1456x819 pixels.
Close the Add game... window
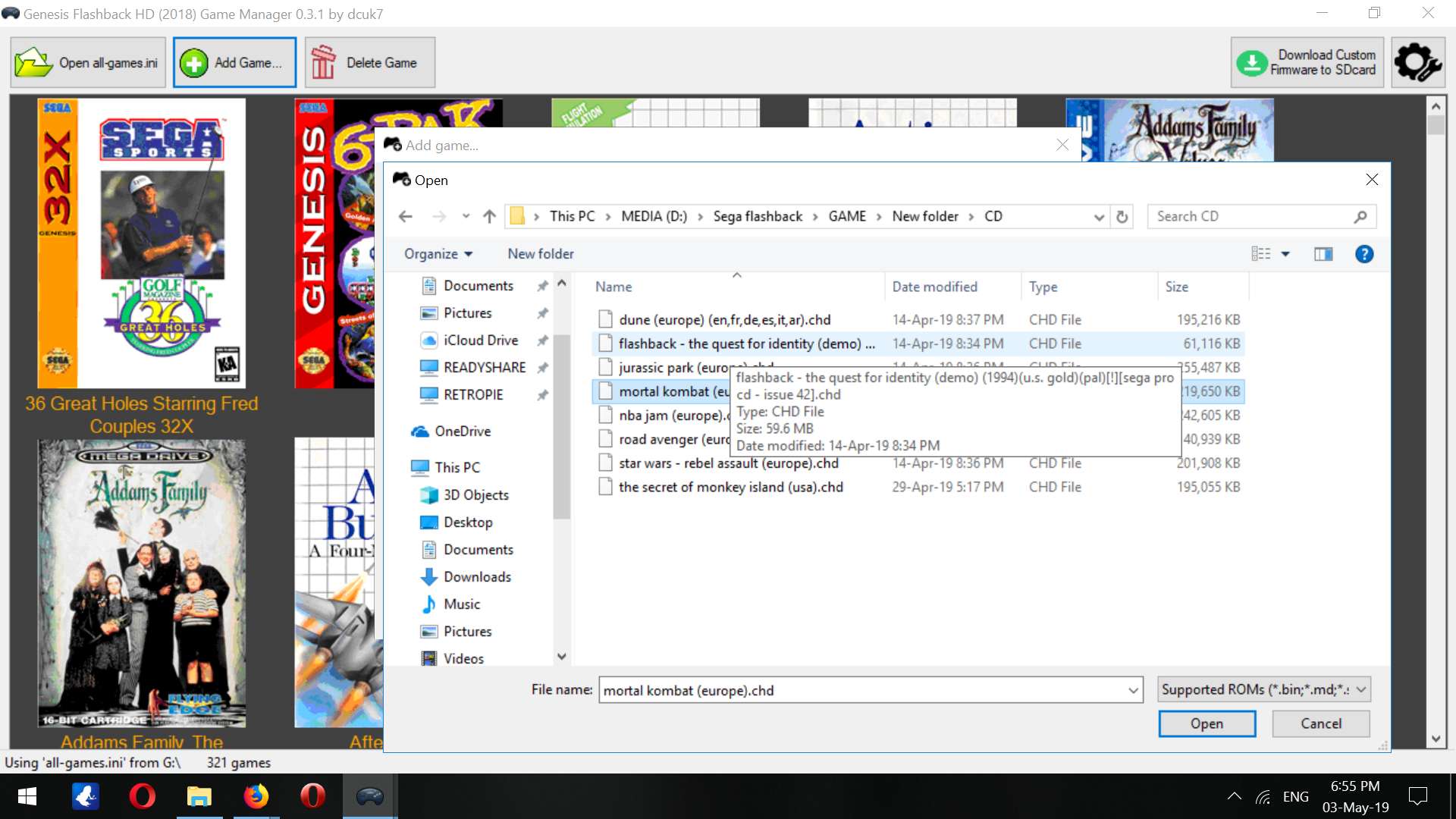(1062, 145)
